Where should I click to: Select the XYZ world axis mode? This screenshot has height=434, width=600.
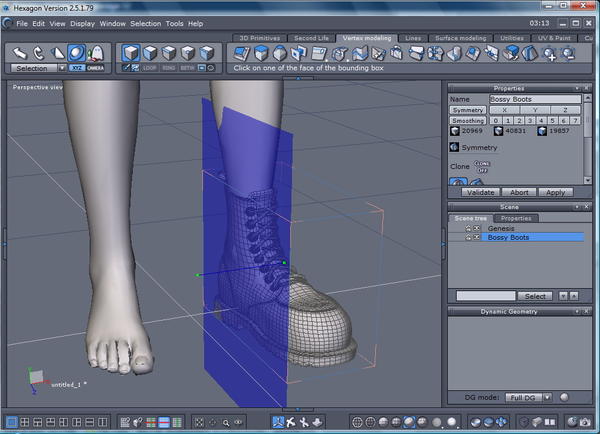[x=77, y=68]
